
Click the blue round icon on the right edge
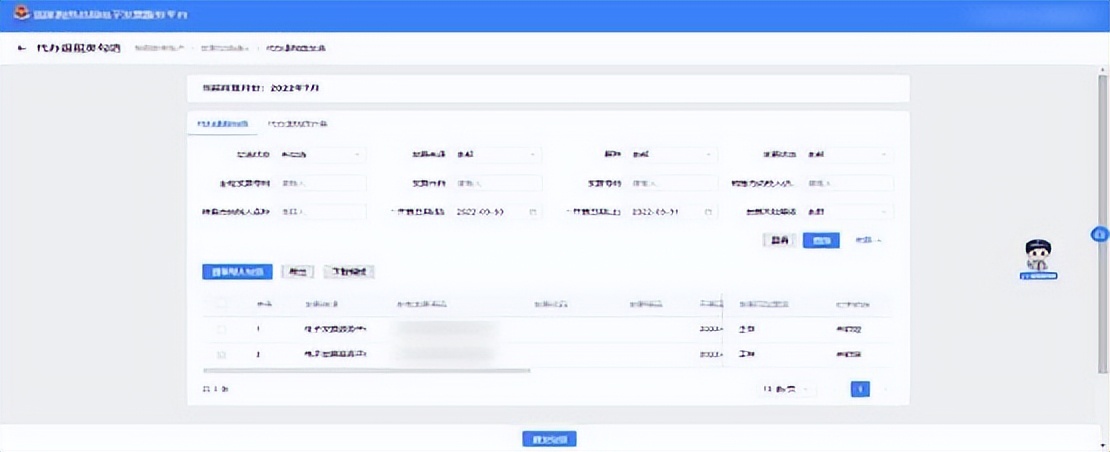coord(1099,233)
